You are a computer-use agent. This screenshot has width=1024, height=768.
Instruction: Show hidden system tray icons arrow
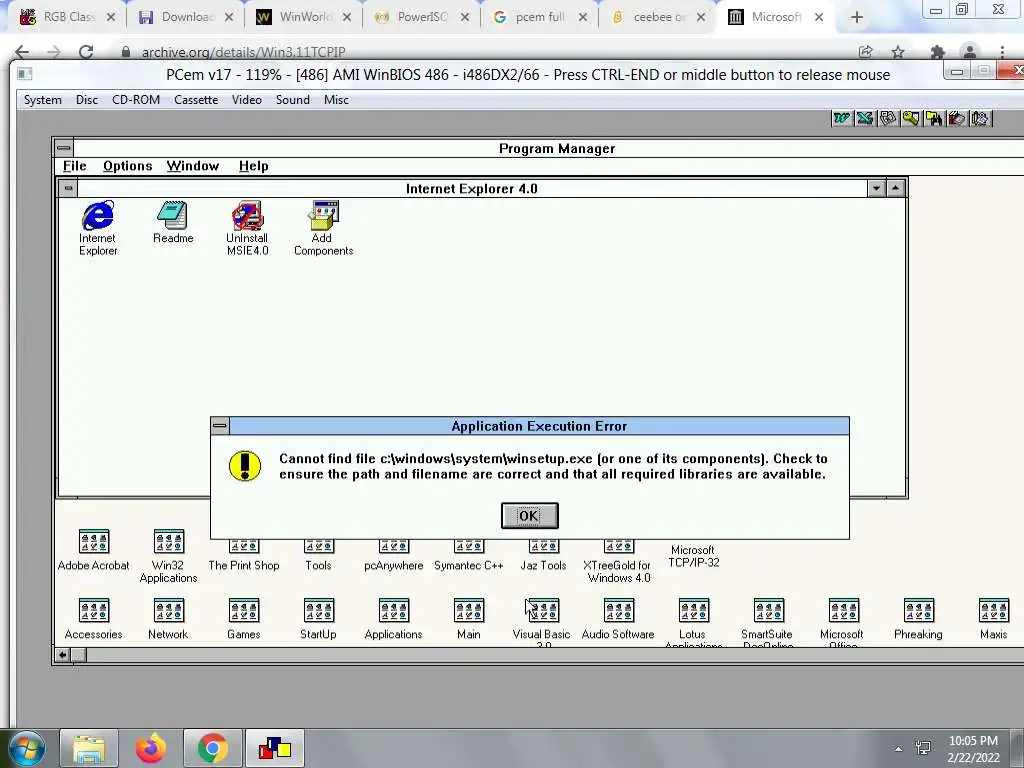coord(899,749)
